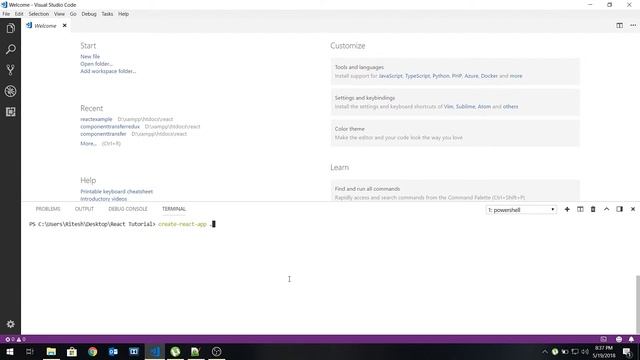Open the Debug menu
The width and height of the screenshot is (640, 360).
tap(89, 14)
